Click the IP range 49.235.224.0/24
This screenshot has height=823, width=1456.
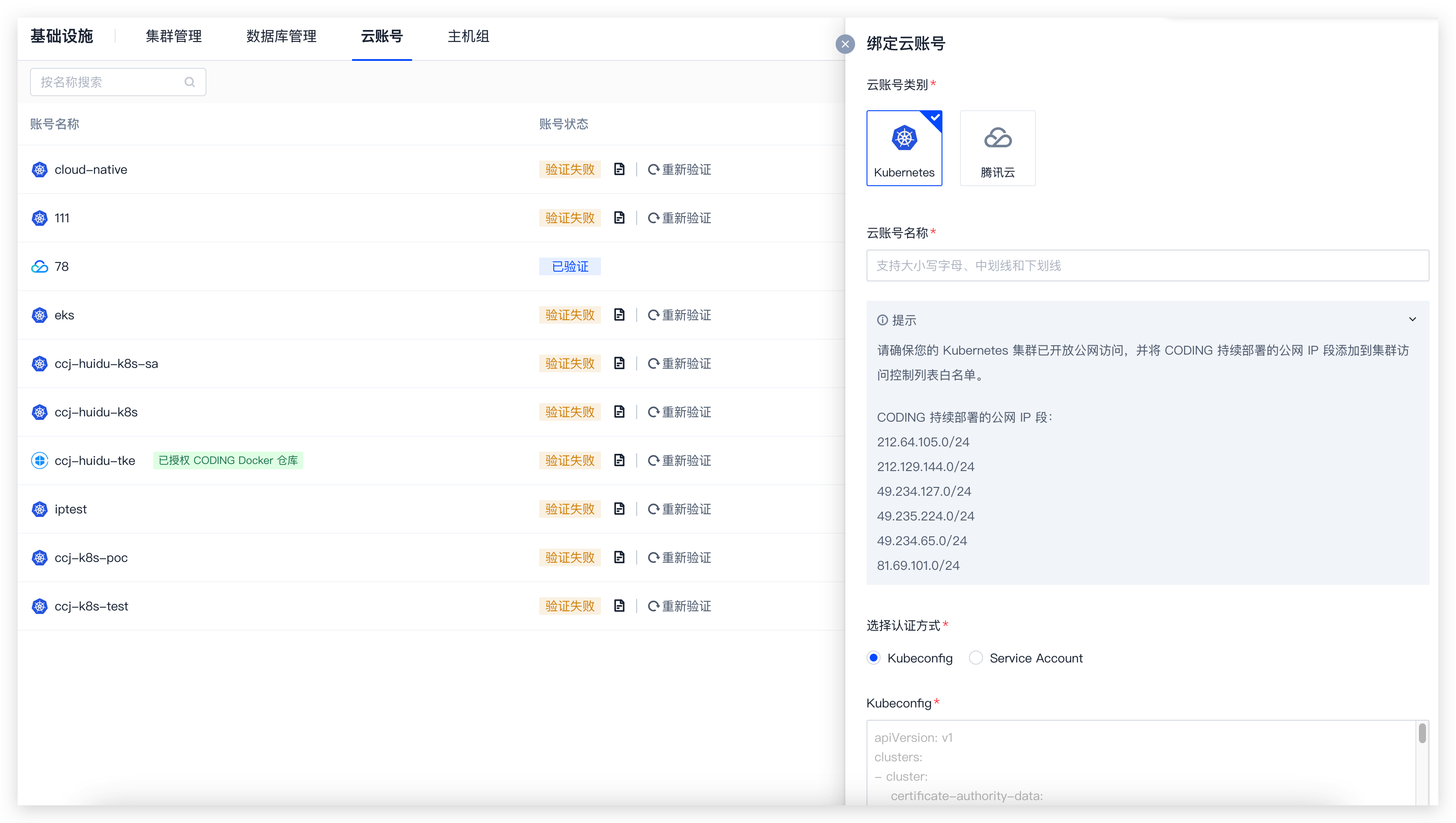tap(926, 516)
